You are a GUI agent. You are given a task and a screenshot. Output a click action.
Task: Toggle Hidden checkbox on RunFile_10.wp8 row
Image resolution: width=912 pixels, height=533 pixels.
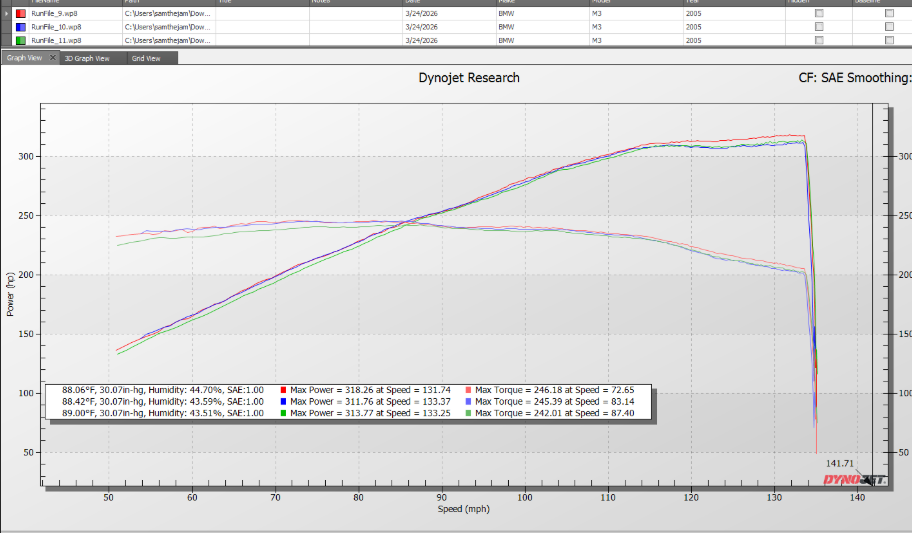(820, 27)
